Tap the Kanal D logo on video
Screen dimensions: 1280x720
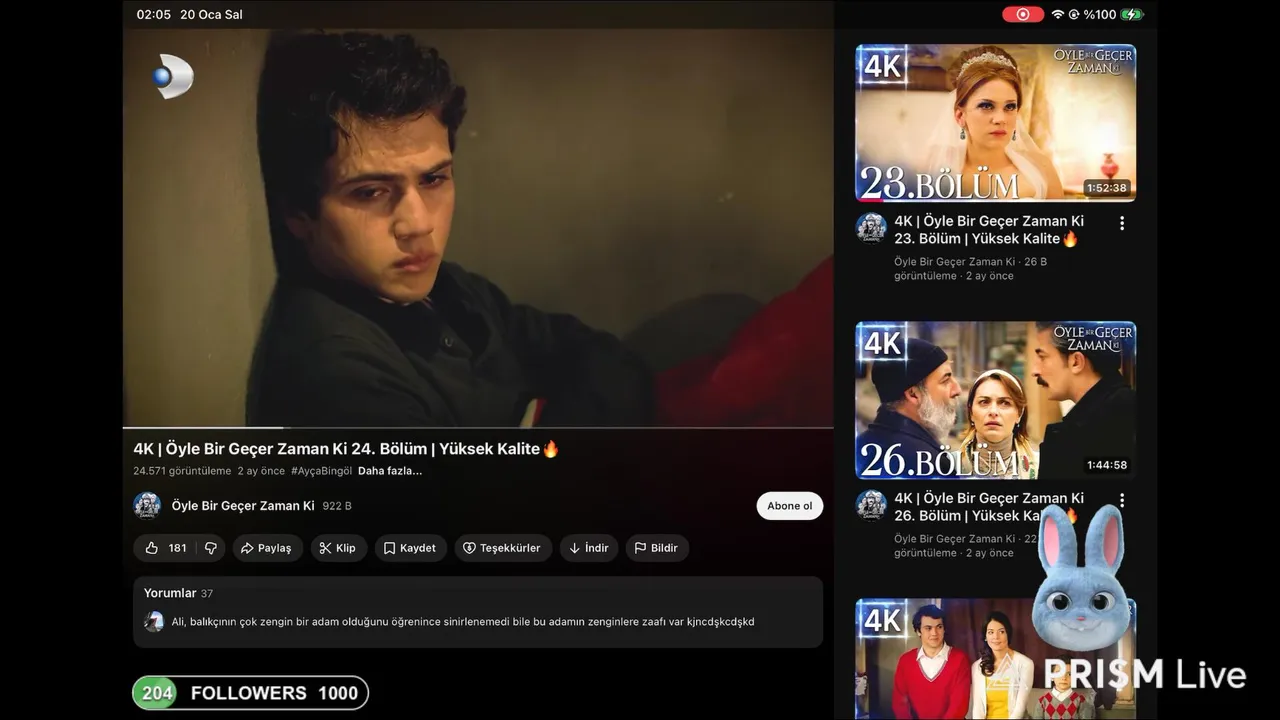tap(173, 77)
